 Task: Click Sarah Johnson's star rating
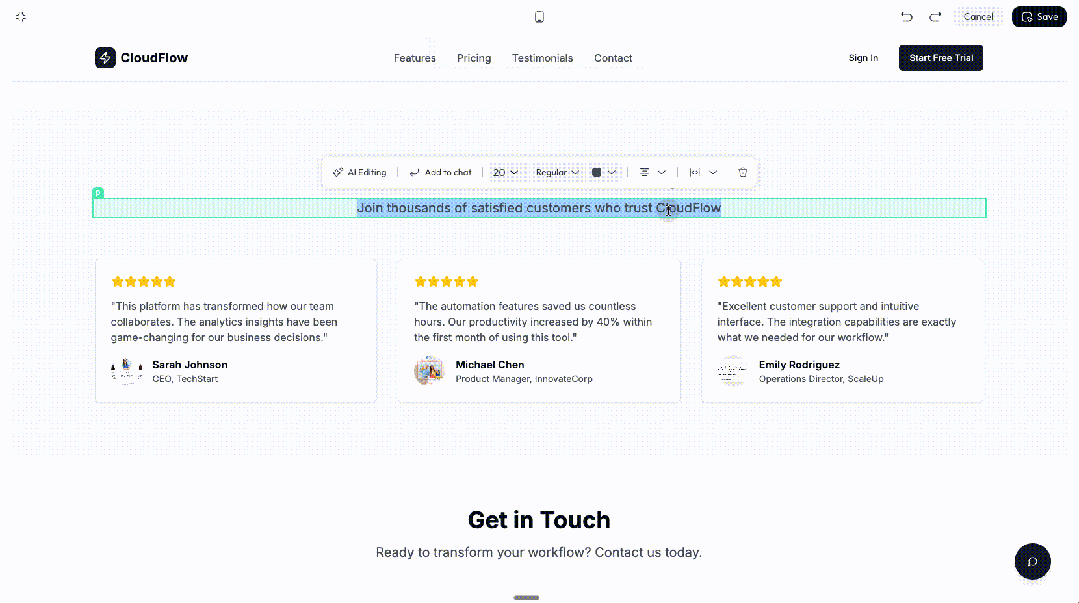pyautogui.click(x=144, y=282)
